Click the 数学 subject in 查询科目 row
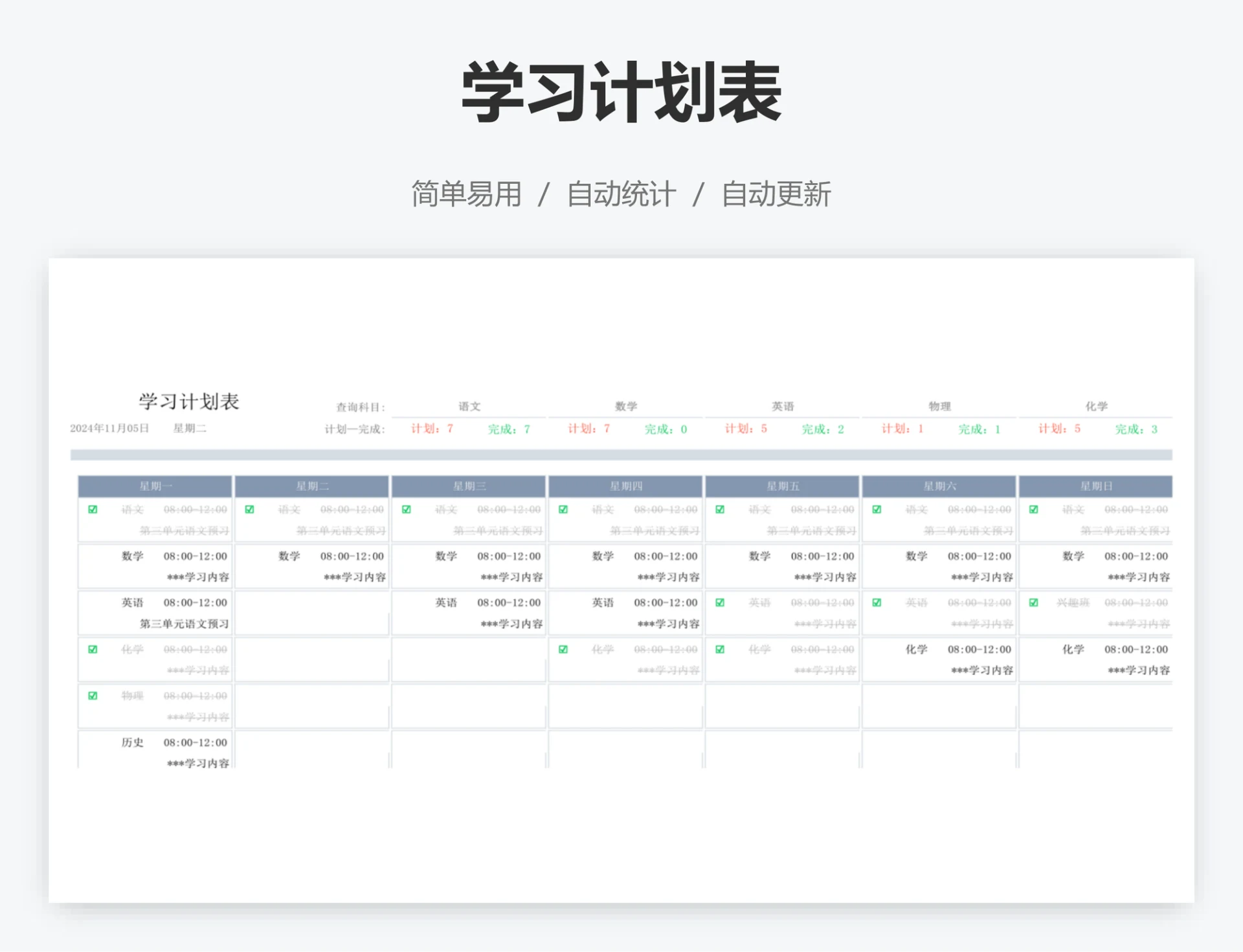The height and width of the screenshot is (952, 1243). tap(625, 406)
